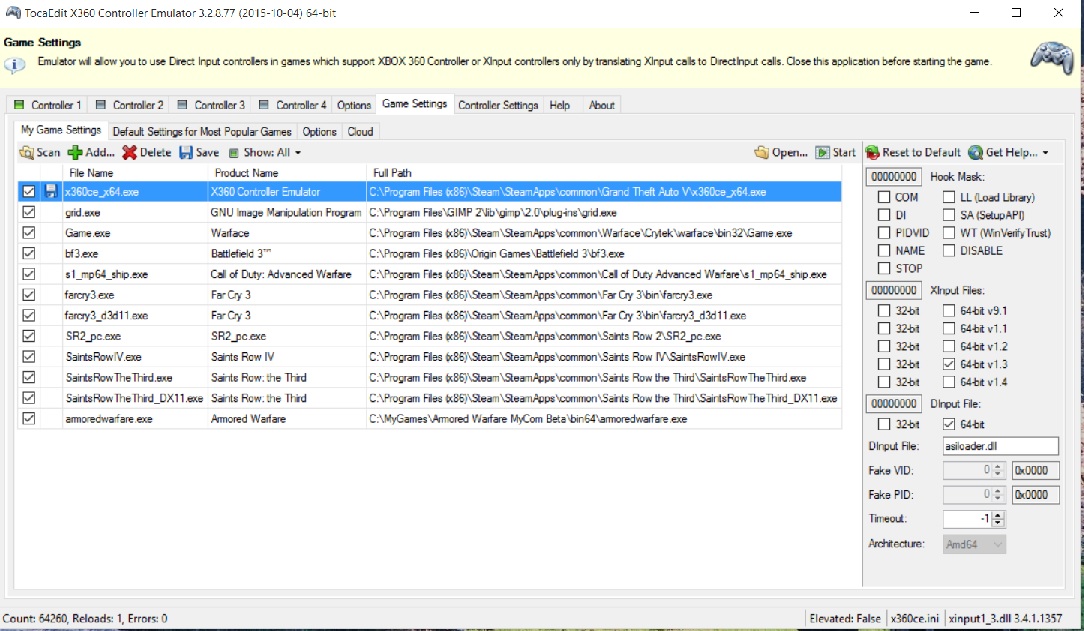Click Fake VID spinner up arrow
The image size is (1084, 631).
(x=998, y=467)
